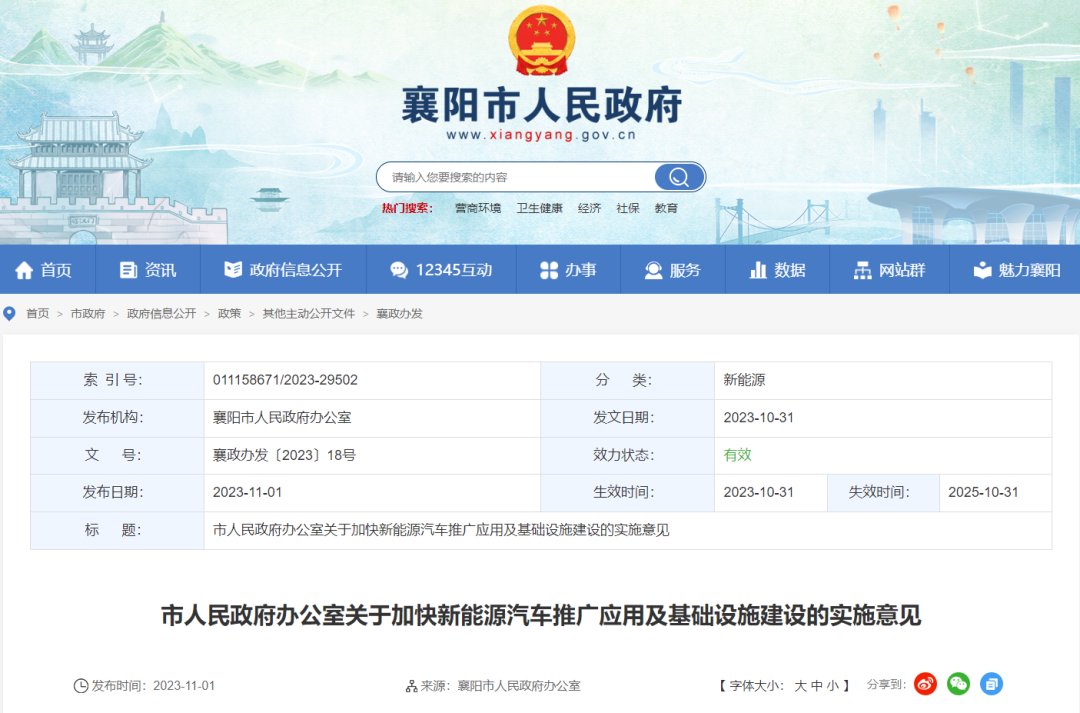Open the 魅力襄阳 navigation tab
This screenshot has width=1080, height=713.
click(1017, 270)
